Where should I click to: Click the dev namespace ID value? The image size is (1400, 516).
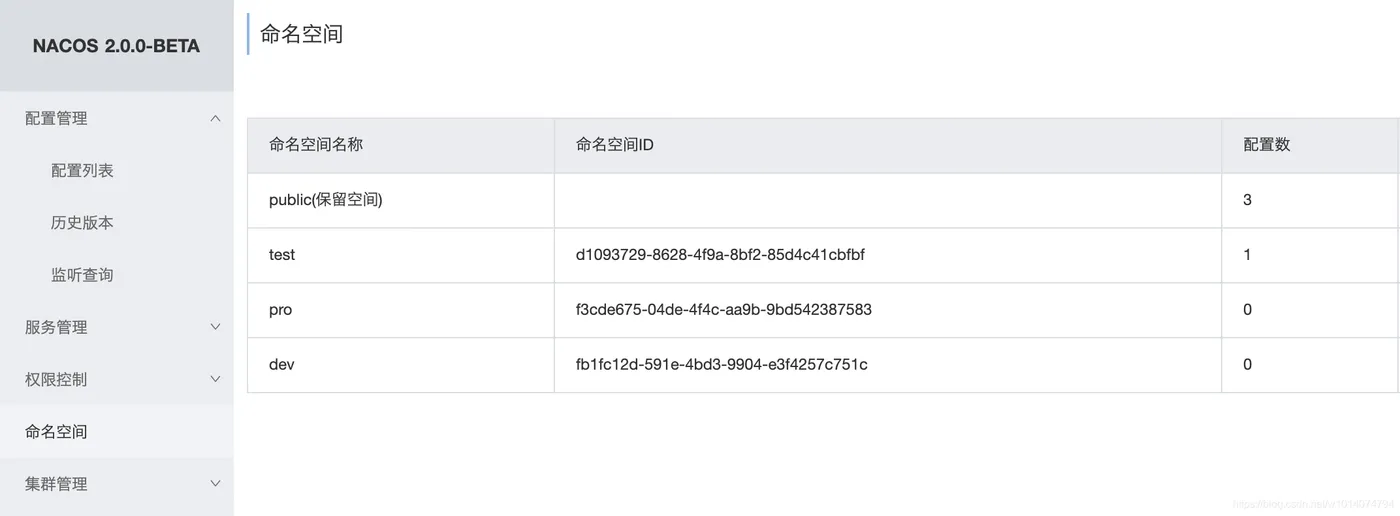click(722, 365)
